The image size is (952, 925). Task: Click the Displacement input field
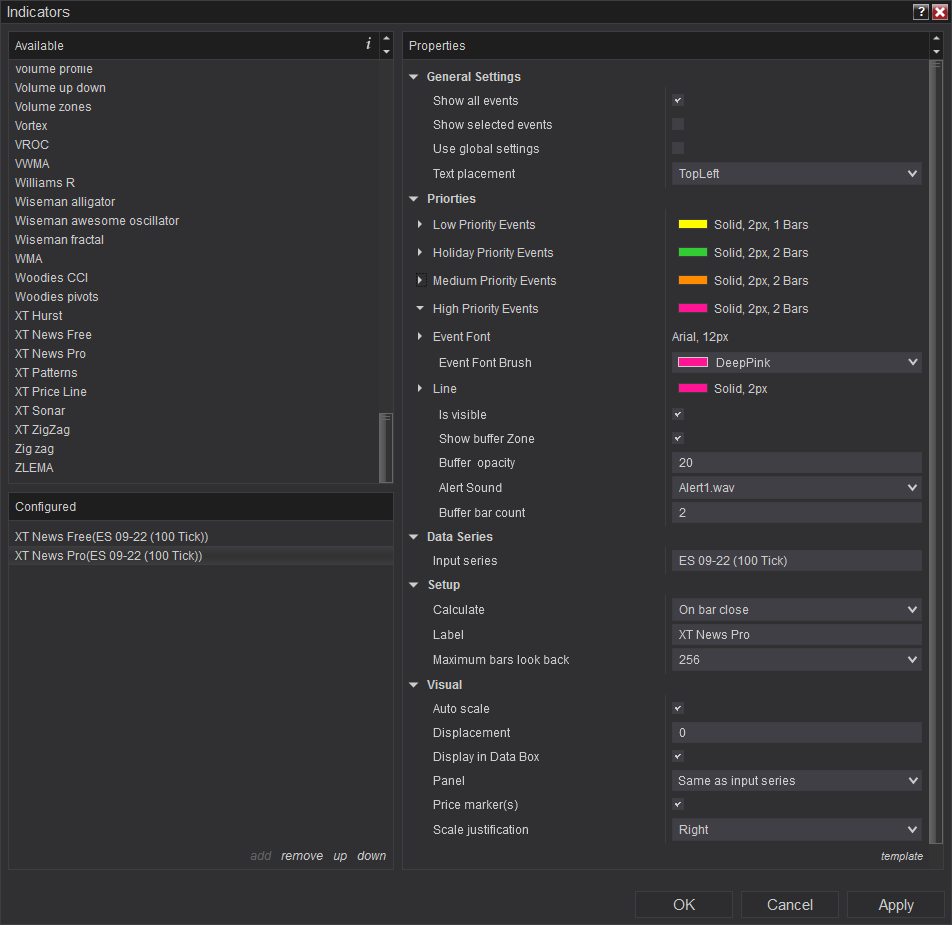[797, 733]
